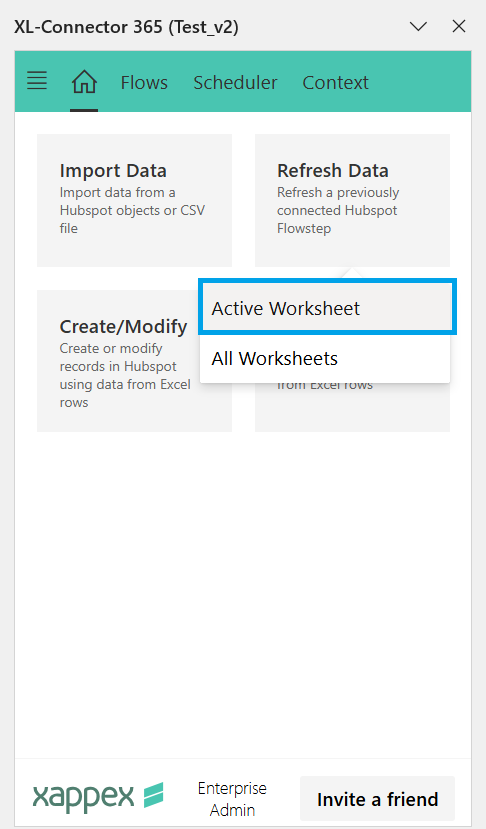
Task: Click the Xappex logo
Action: tap(98, 796)
